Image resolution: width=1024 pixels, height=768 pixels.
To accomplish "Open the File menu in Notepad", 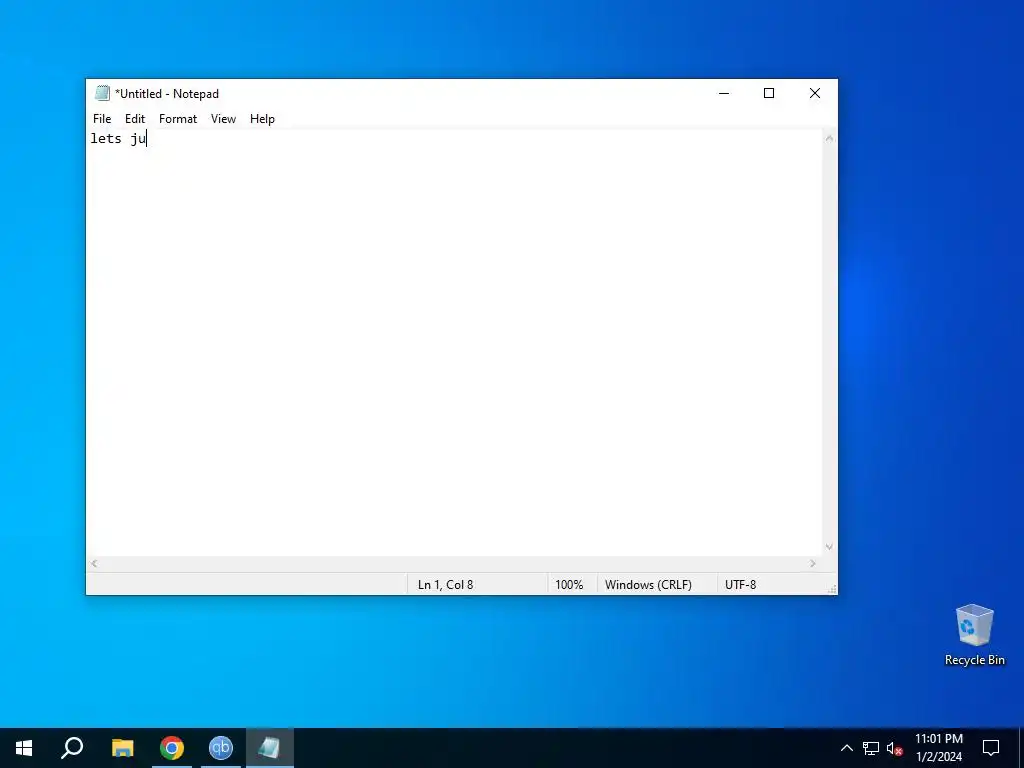I will [x=102, y=119].
